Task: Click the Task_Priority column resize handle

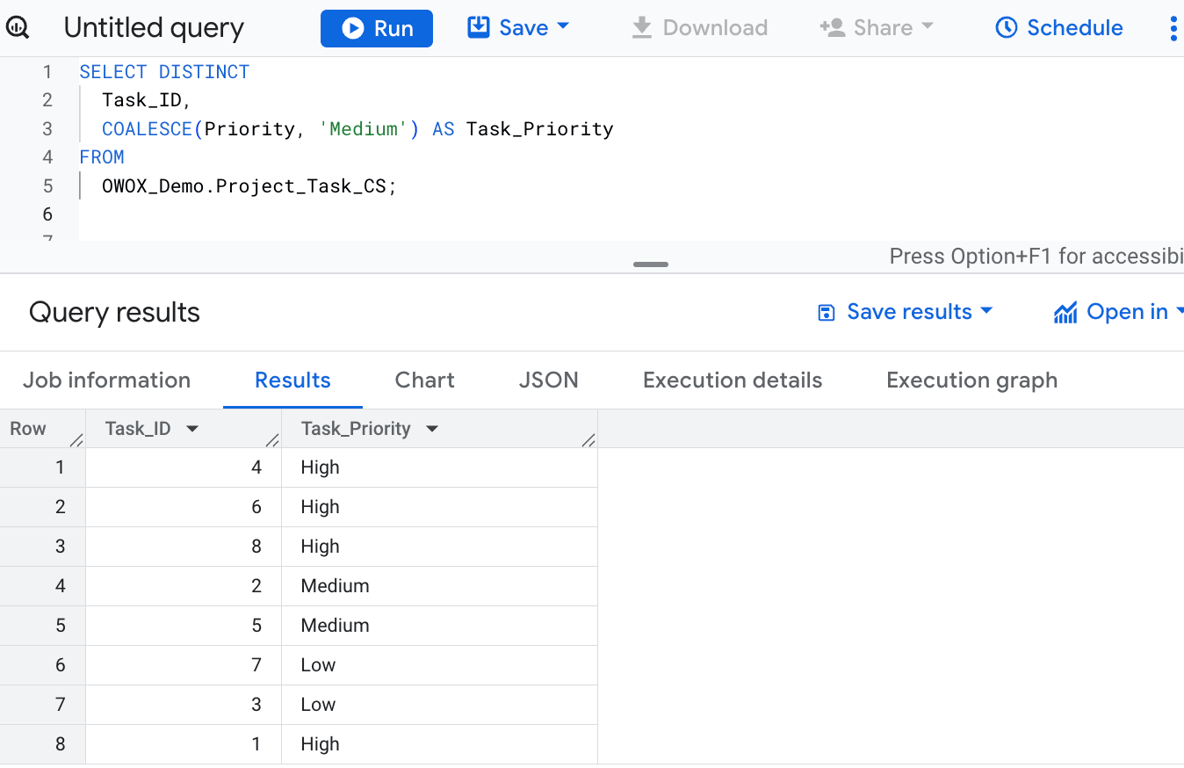Action: coord(589,440)
